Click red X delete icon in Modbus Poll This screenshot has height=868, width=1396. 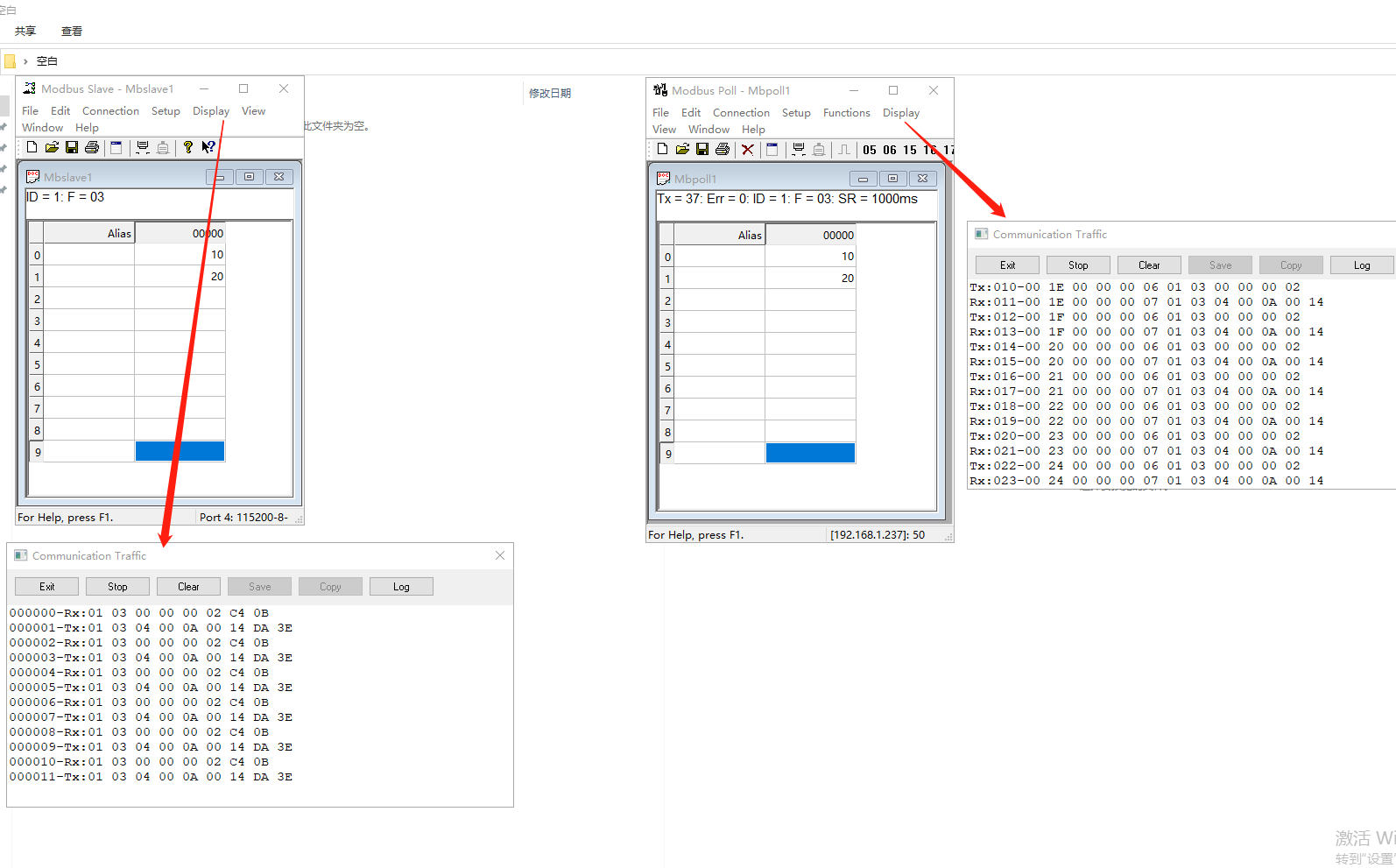tap(748, 149)
